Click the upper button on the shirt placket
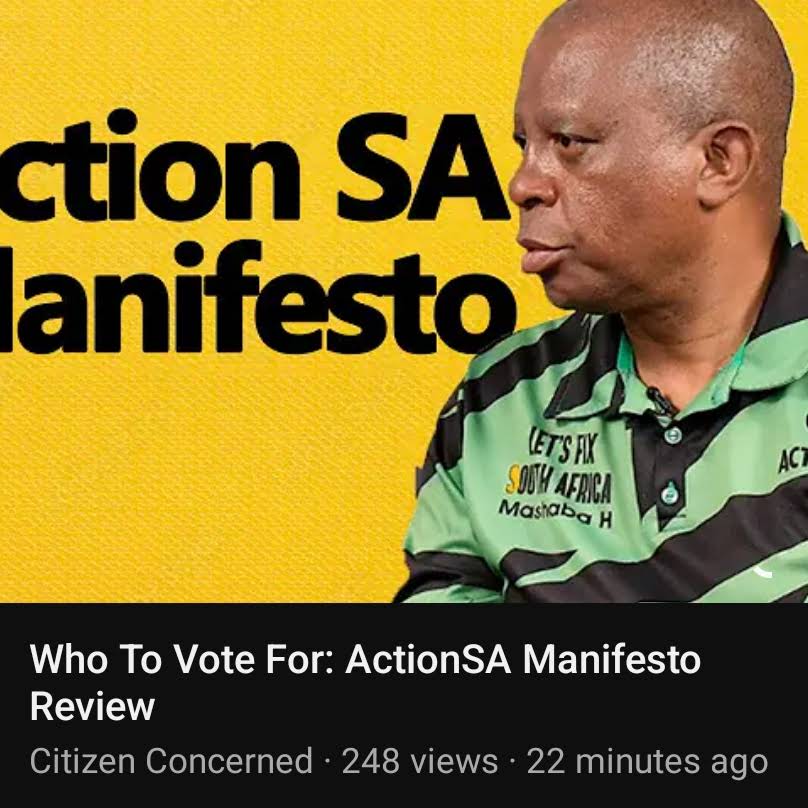Screen dimensions: 808x808 coord(672,435)
